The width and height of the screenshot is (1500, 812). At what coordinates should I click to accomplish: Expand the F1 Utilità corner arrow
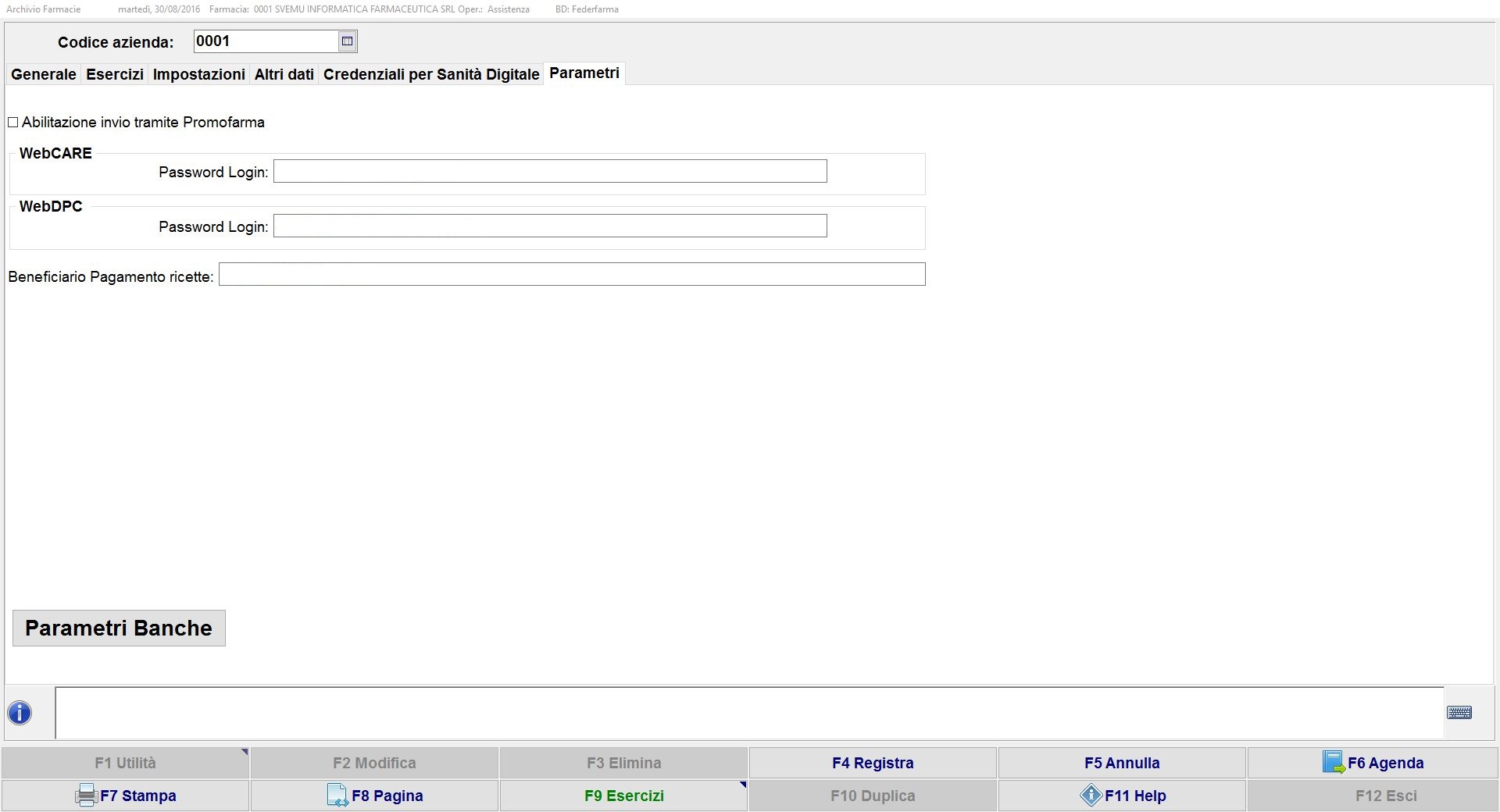click(244, 753)
